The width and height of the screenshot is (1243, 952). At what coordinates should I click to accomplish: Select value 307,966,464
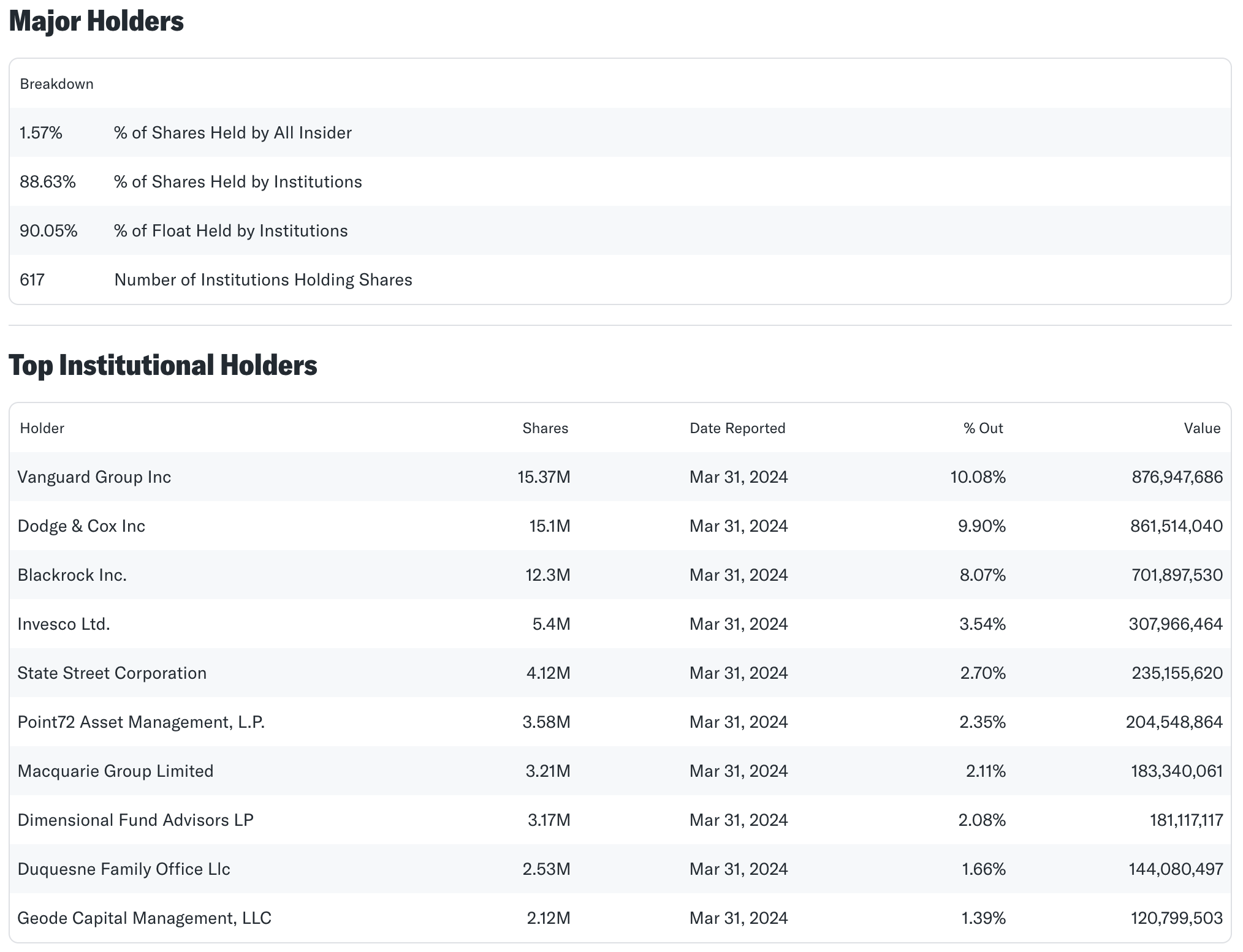coord(1176,624)
